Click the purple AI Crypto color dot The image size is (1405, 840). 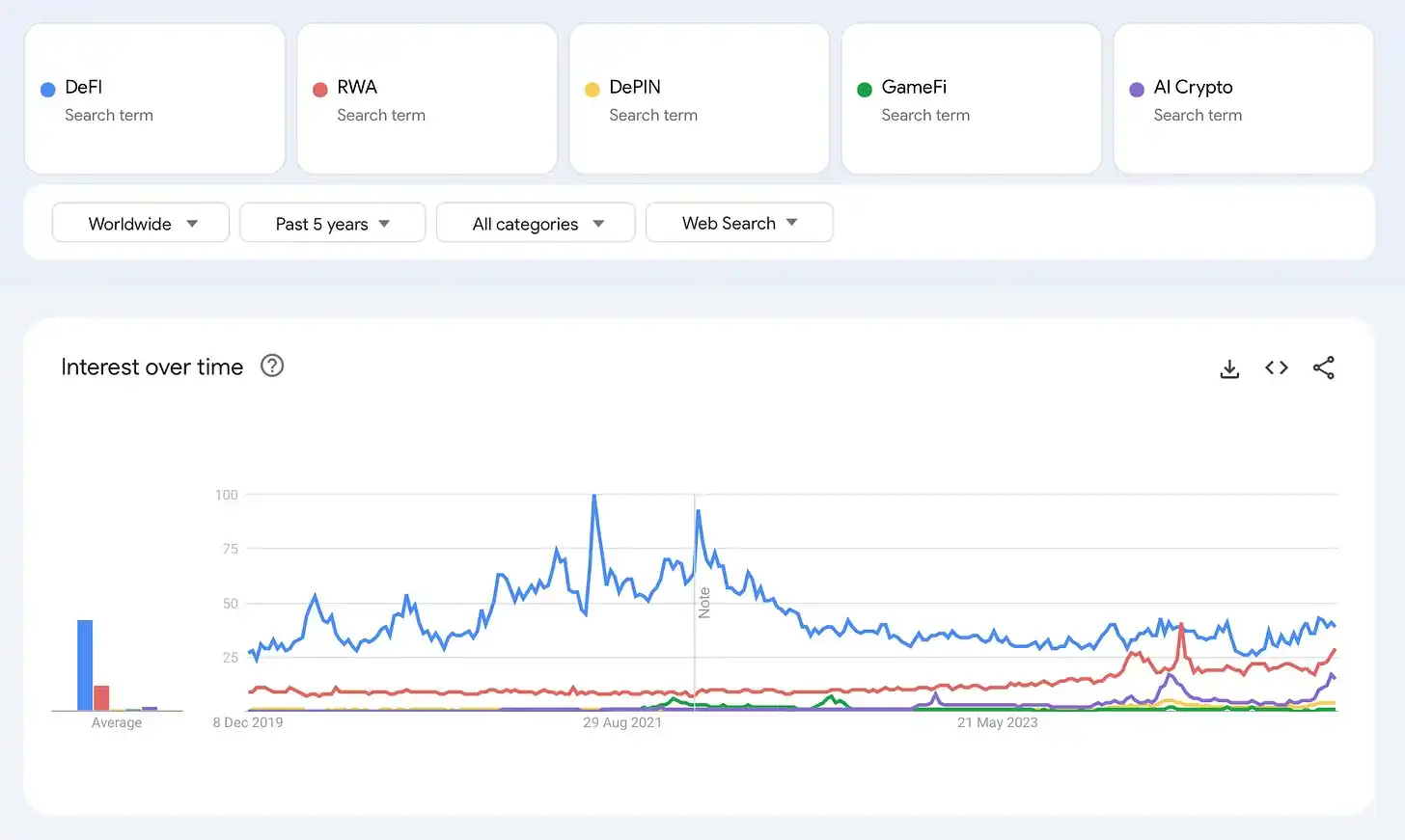tap(1137, 90)
